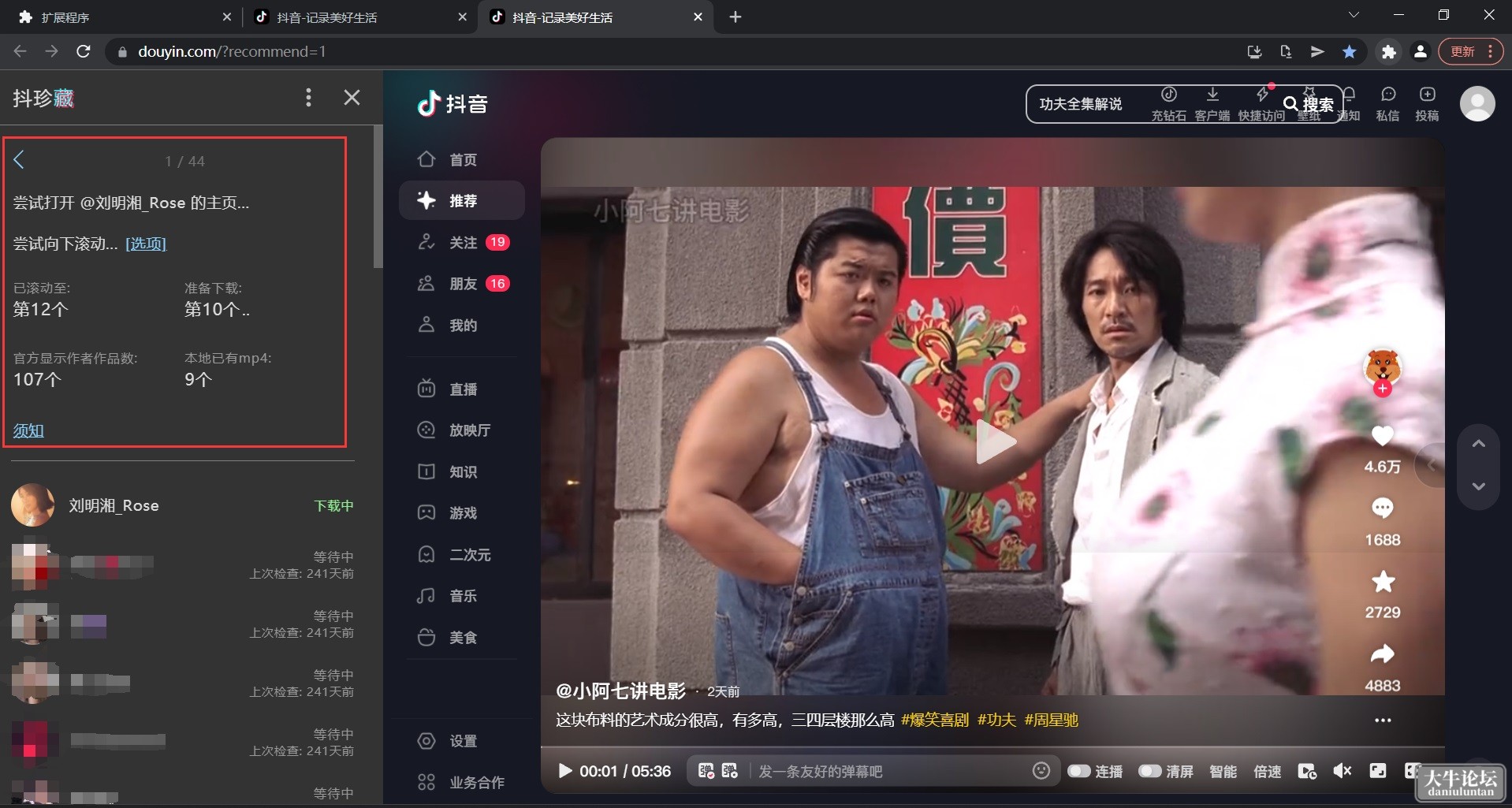Image resolution: width=1512 pixels, height=808 pixels.
Task: Go to next video with down chevron
Action: point(1479,486)
